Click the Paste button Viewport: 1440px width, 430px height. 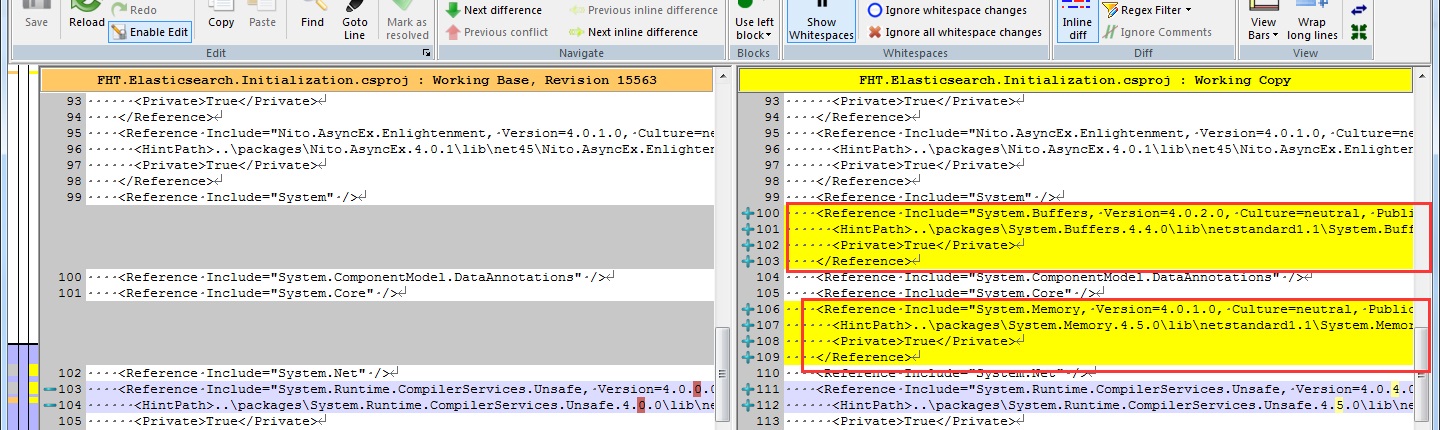pyautogui.click(x=262, y=15)
